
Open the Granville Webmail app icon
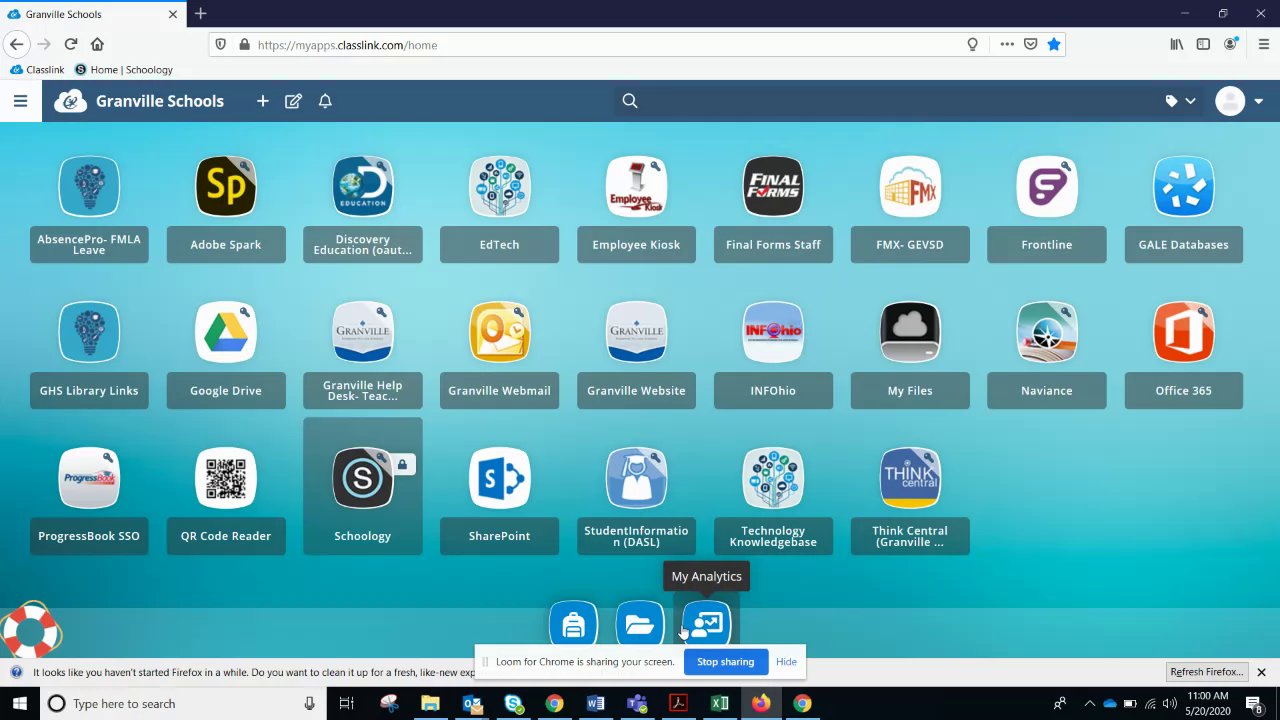pos(499,332)
